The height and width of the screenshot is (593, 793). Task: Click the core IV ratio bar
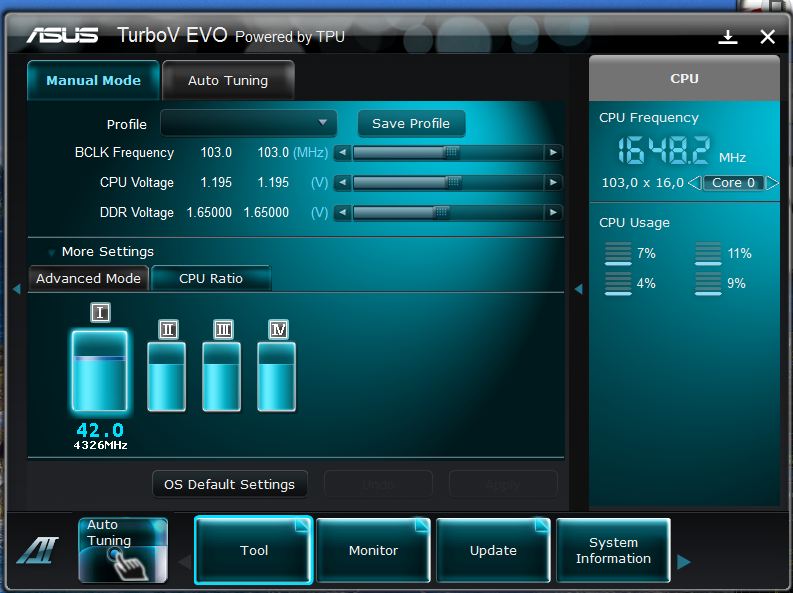point(277,377)
